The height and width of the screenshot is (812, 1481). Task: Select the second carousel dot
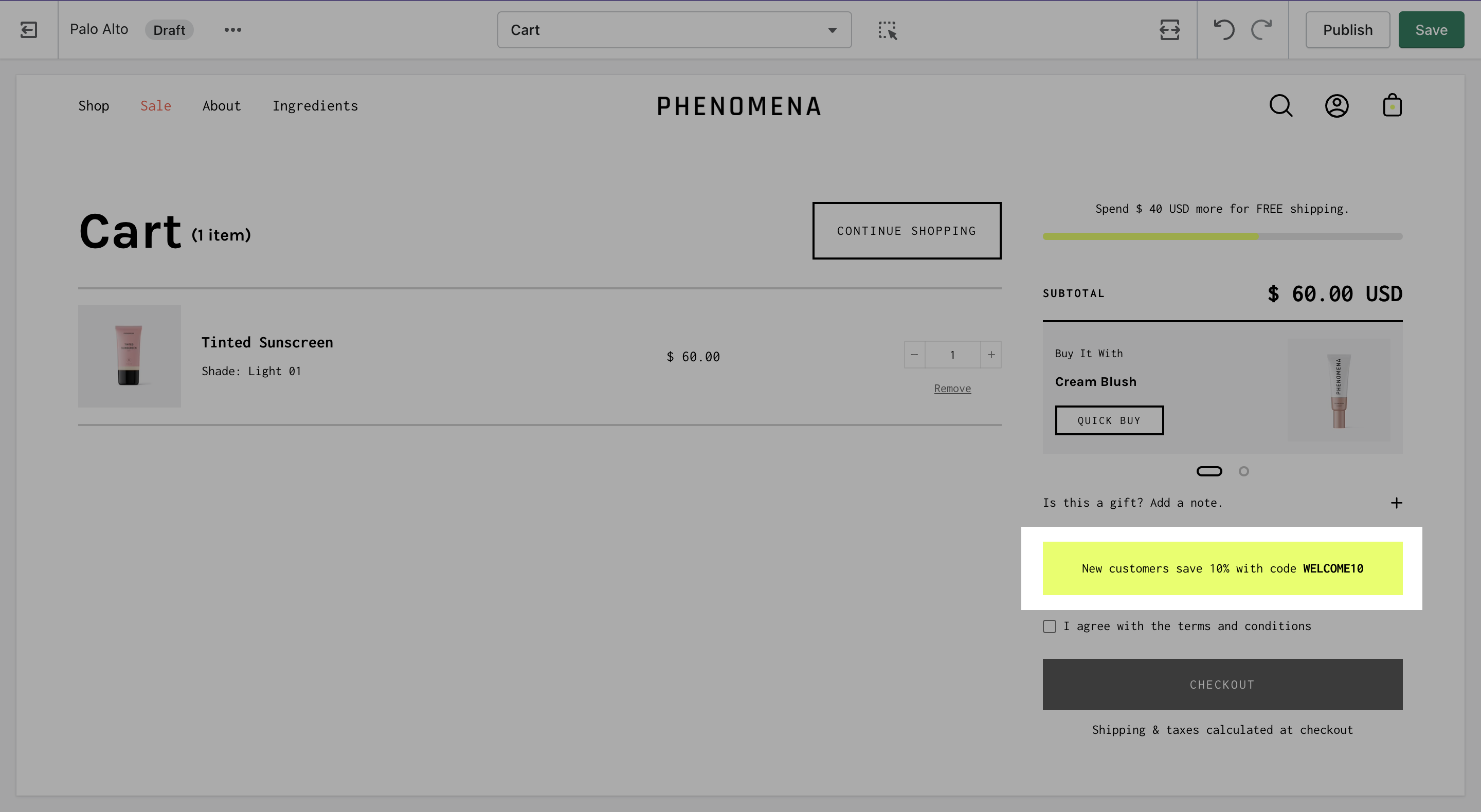point(1243,471)
